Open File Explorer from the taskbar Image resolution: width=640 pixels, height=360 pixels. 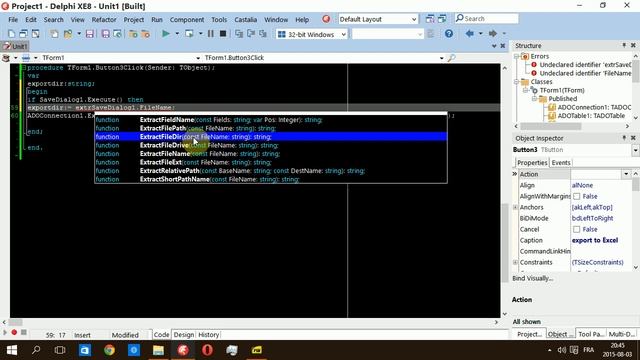[x=158, y=350]
